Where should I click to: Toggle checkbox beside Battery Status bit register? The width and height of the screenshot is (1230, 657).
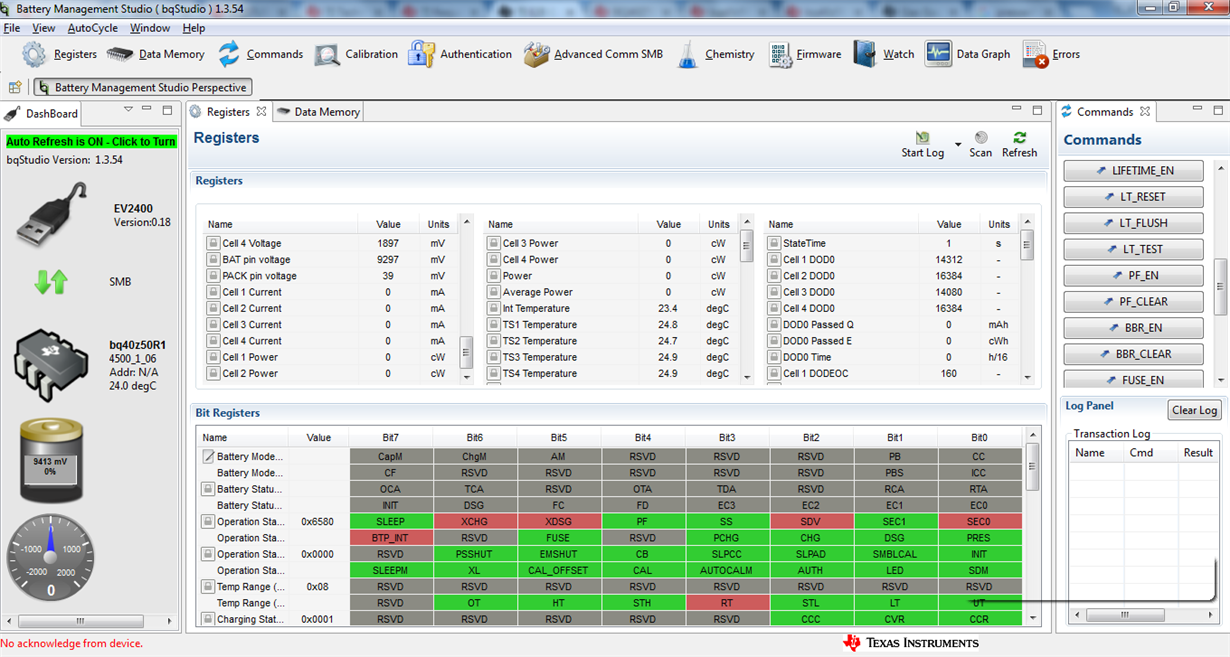coord(208,489)
